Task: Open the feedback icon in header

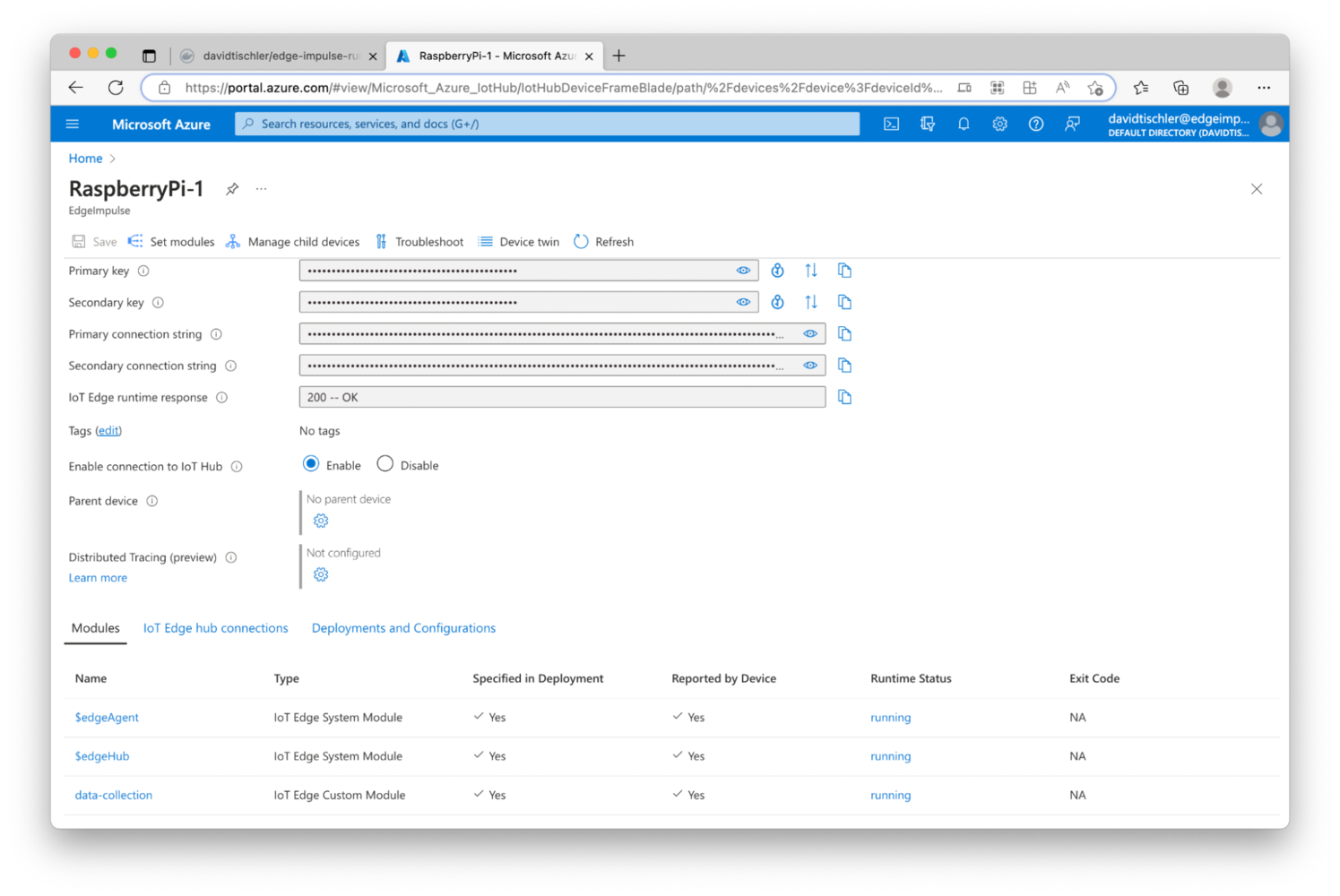Action: pyautogui.click(x=1072, y=124)
